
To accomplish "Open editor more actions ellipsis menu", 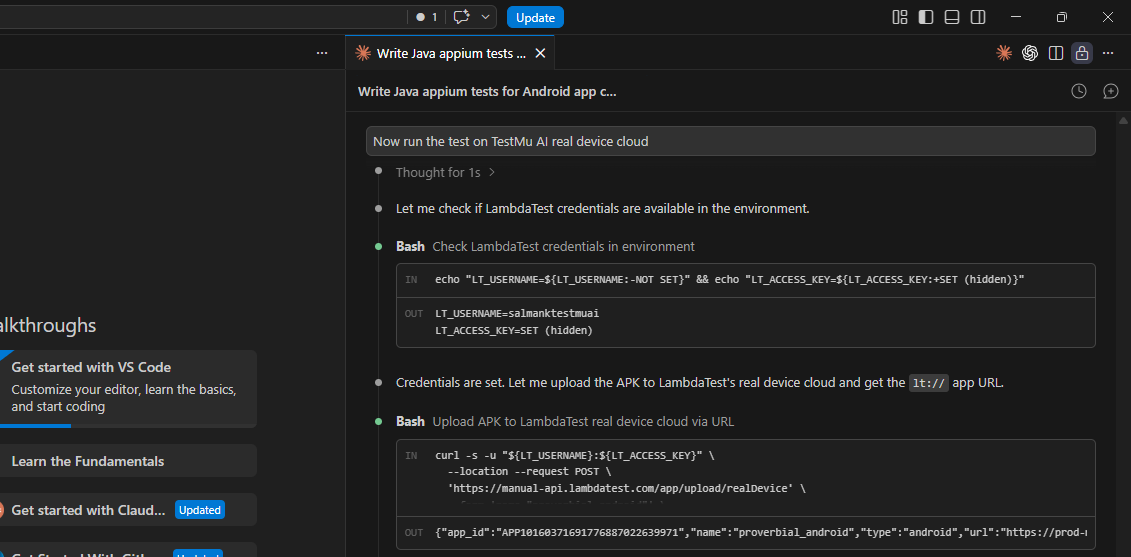I will click(x=1109, y=53).
